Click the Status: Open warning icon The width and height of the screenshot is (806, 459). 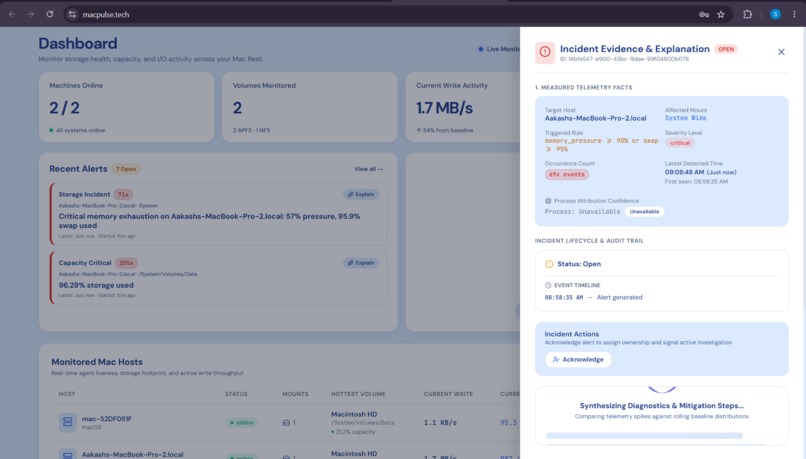click(x=549, y=264)
